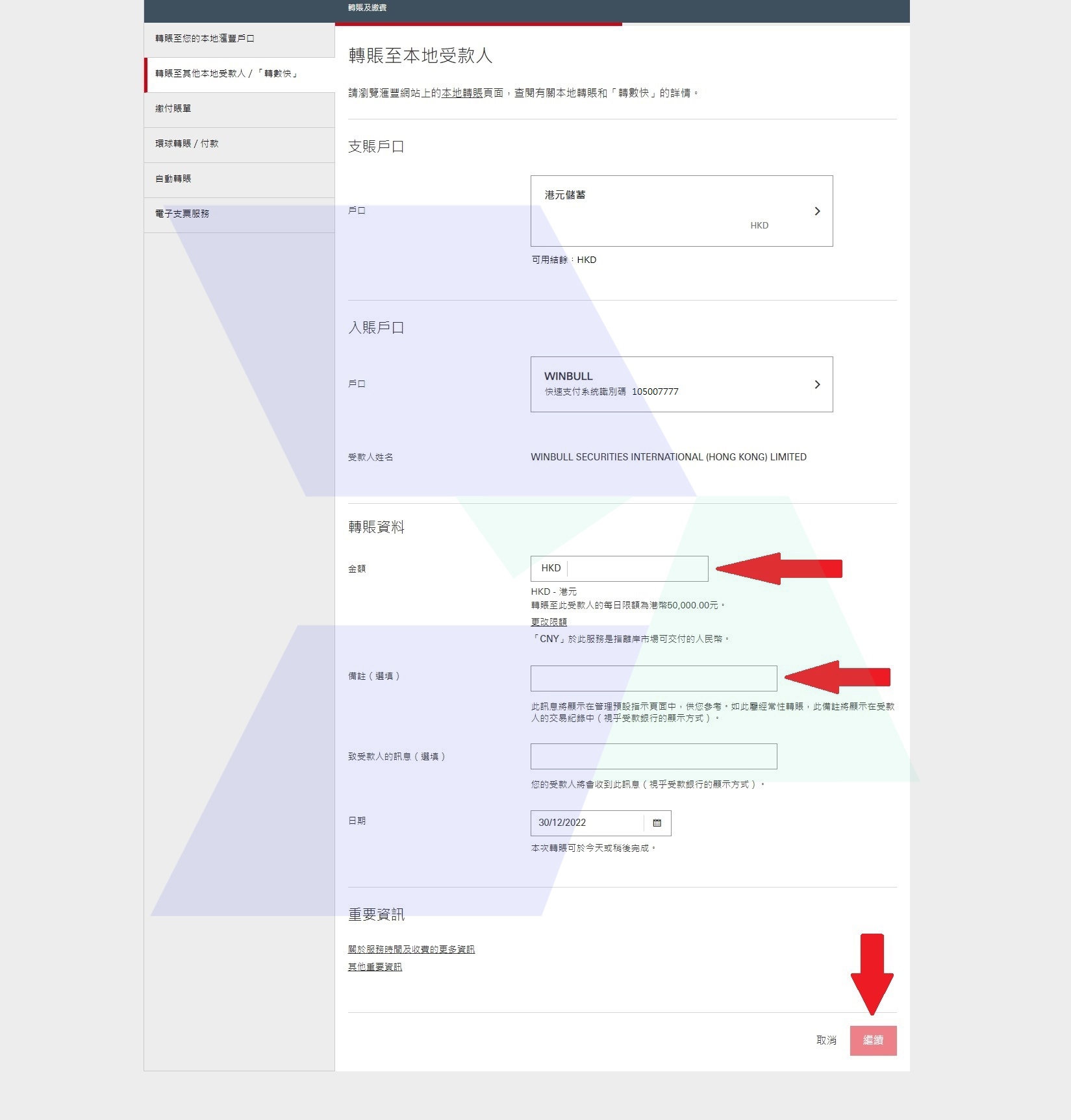The image size is (1071, 1120).
Task: Click the 重要資訊 section heading
Action: [376, 915]
